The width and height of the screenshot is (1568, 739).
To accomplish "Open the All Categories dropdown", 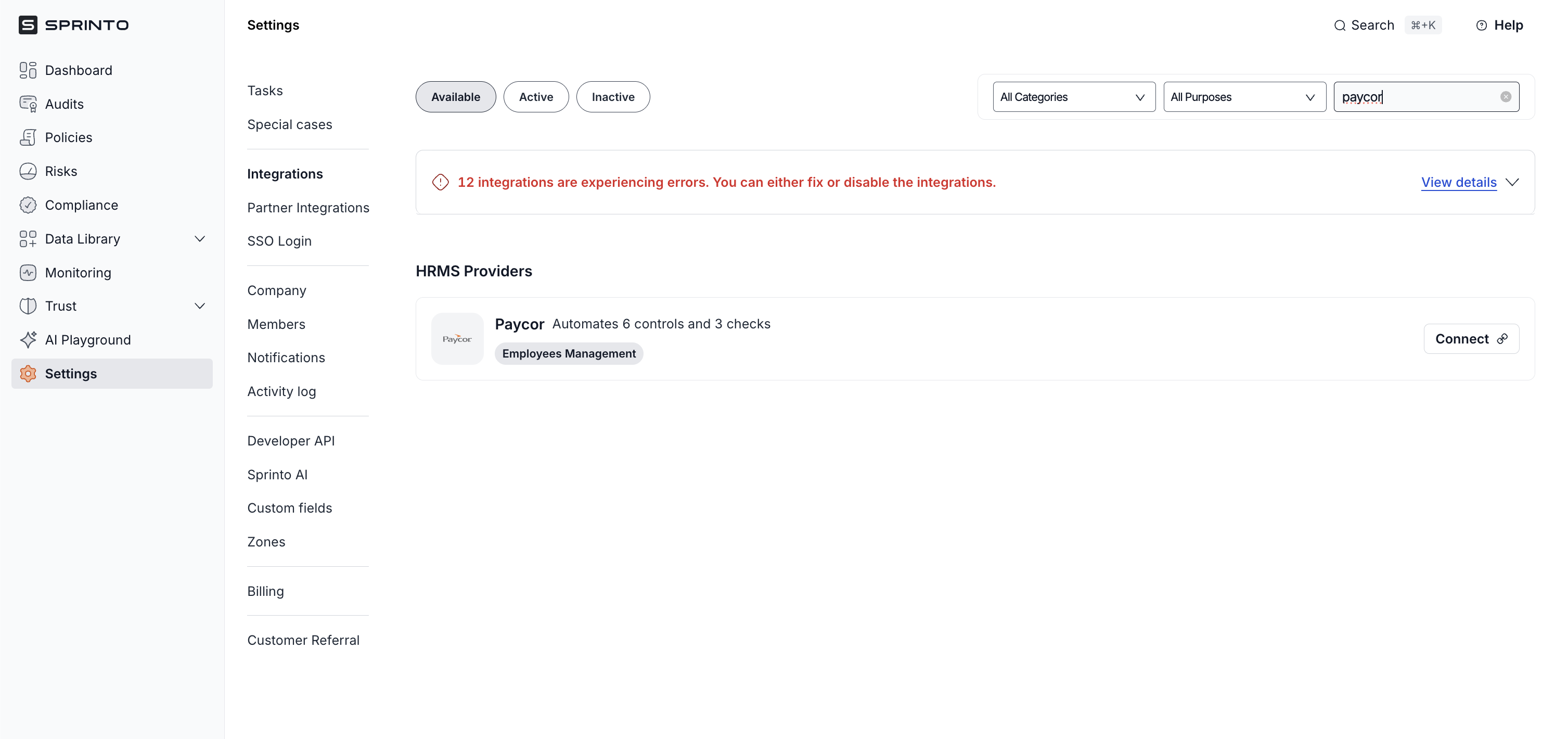I will [x=1073, y=97].
